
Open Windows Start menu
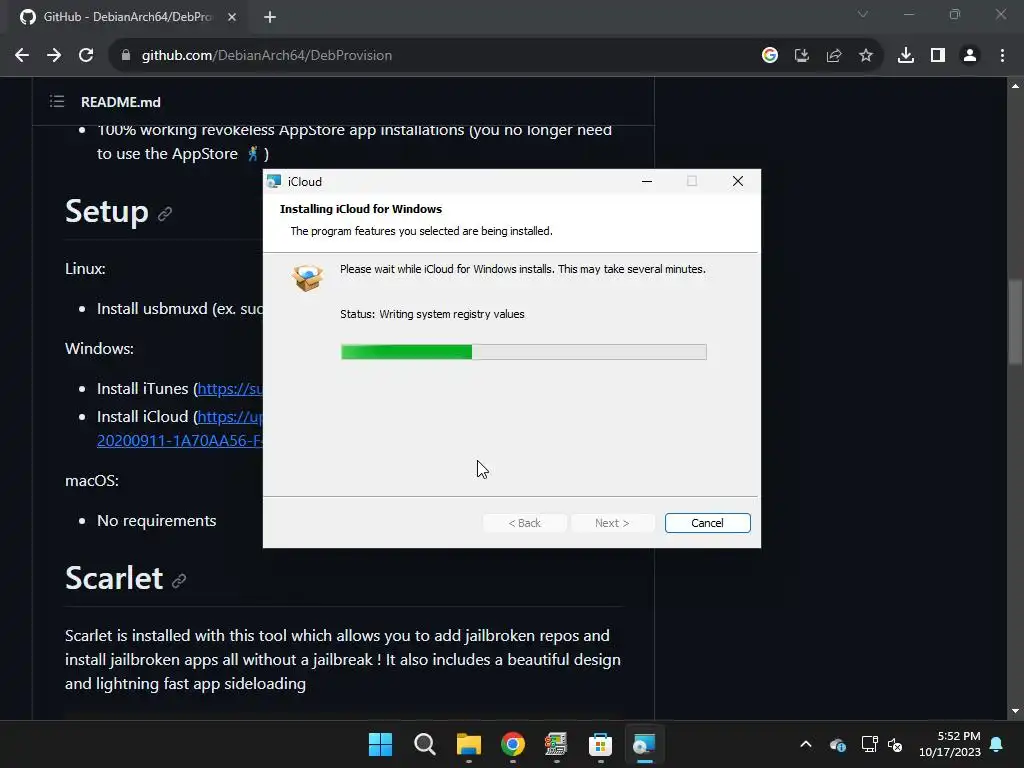click(x=380, y=744)
